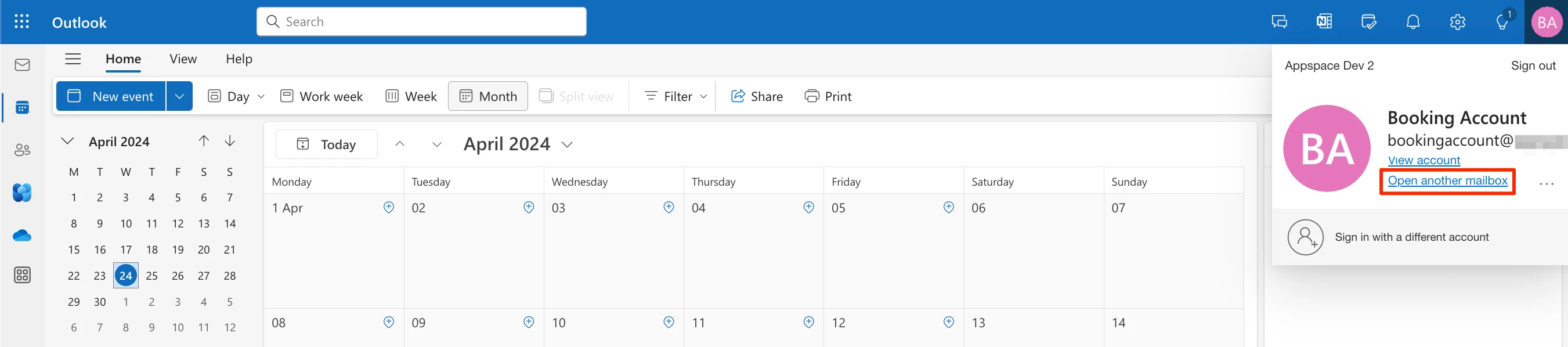Viewport: 1568px width, 347px height.
Task: Create a New event
Action: (111, 96)
